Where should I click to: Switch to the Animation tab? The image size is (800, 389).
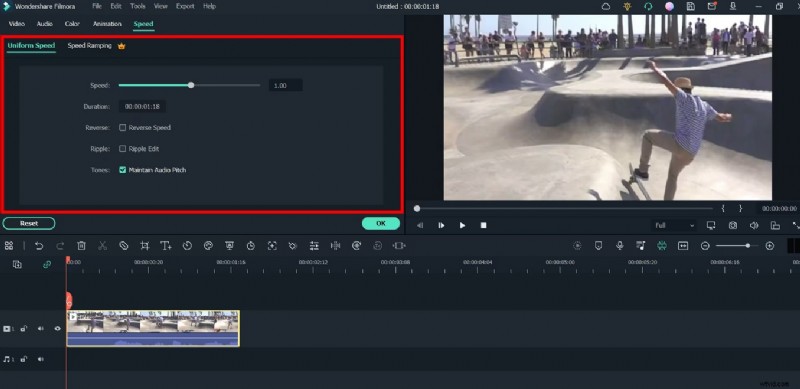tap(107, 24)
